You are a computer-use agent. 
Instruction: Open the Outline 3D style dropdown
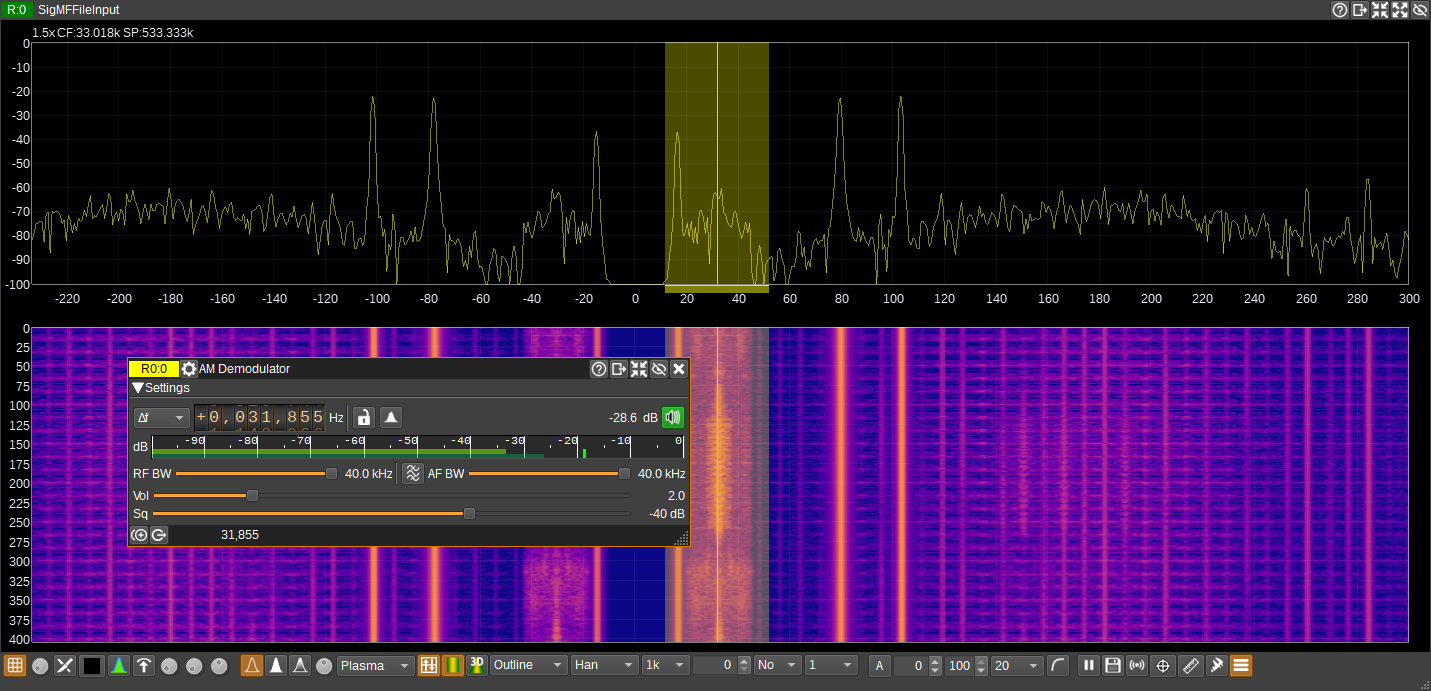(x=528, y=666)
